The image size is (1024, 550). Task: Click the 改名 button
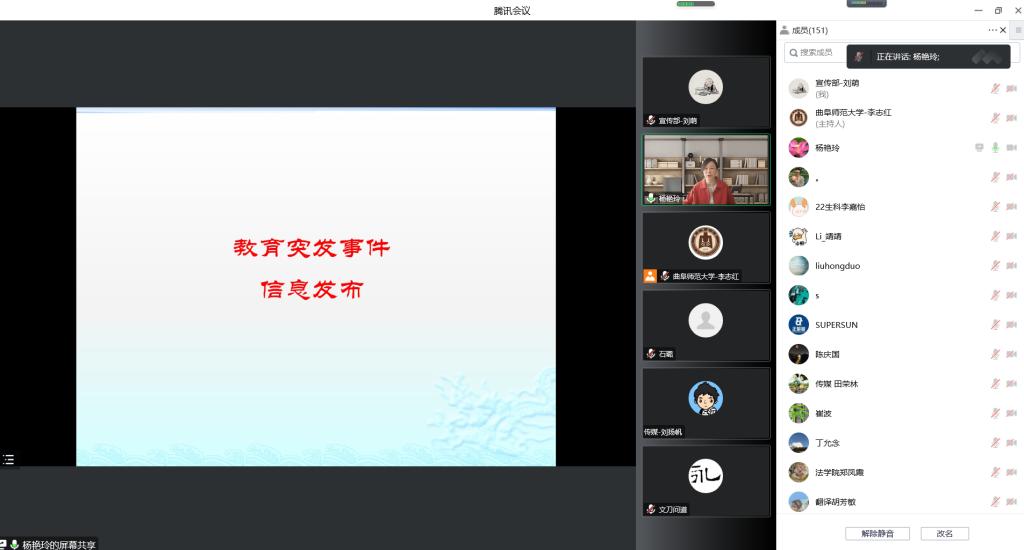(x=944, y=533)
